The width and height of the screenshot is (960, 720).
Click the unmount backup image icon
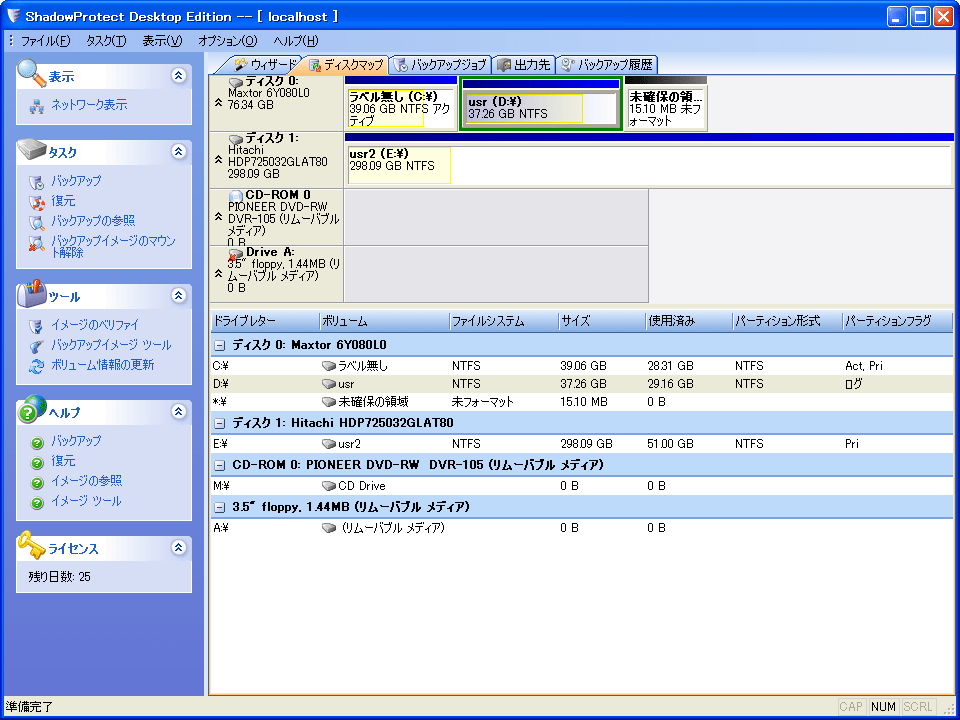pos(37,244)
